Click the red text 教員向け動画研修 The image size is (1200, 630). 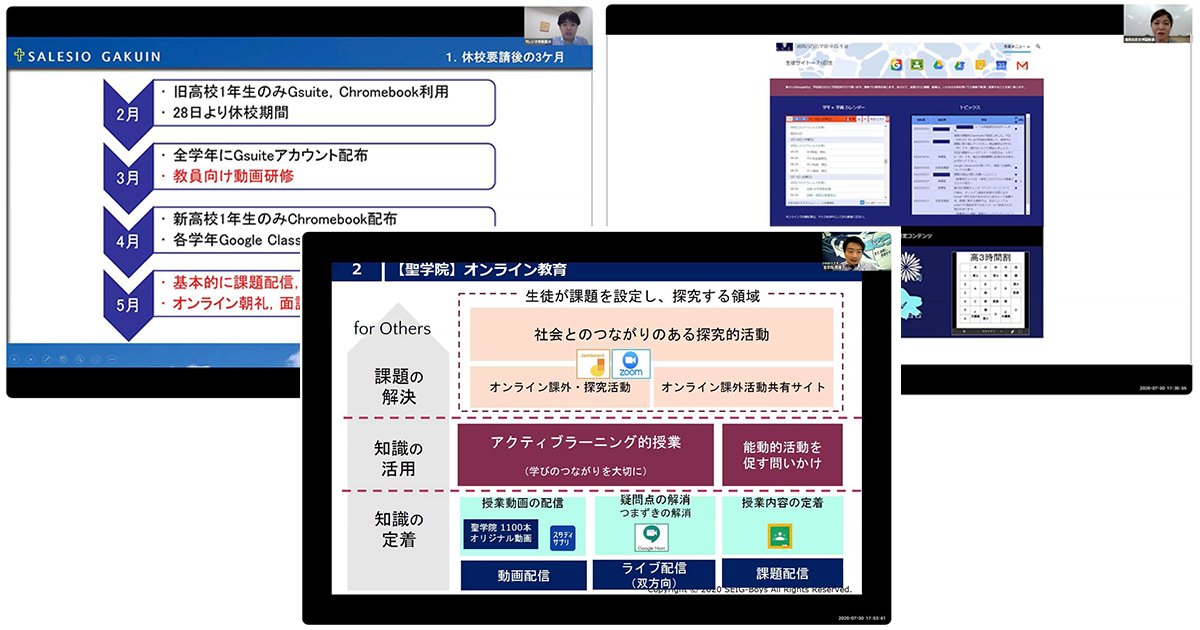pyautogui.click(x=233, y=176)
